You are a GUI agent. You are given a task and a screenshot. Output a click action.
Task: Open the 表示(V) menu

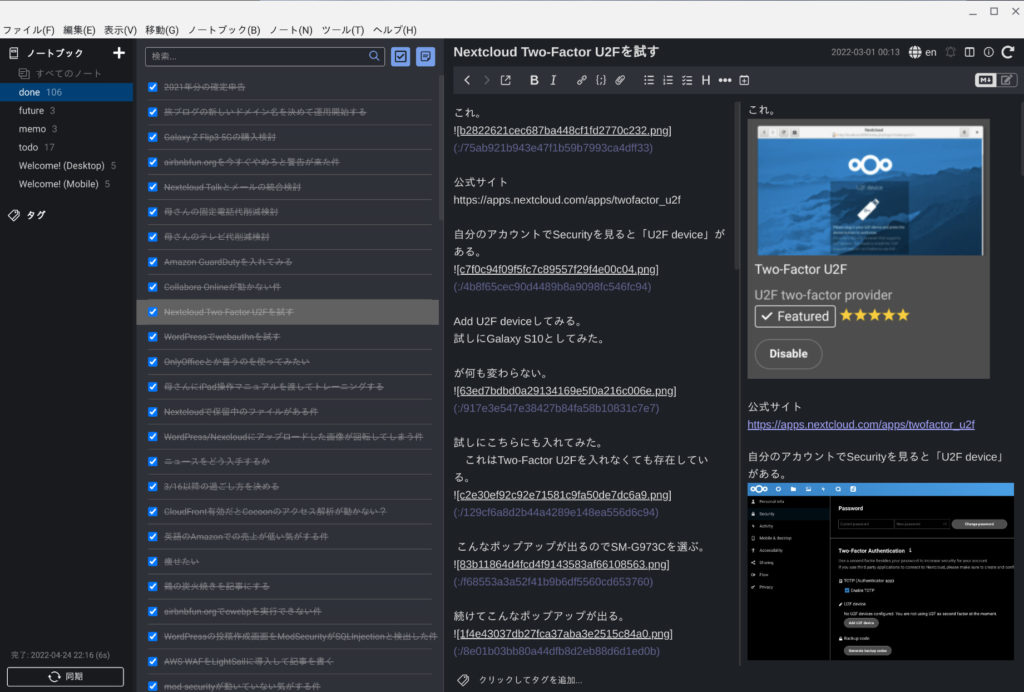coord(120,30)
